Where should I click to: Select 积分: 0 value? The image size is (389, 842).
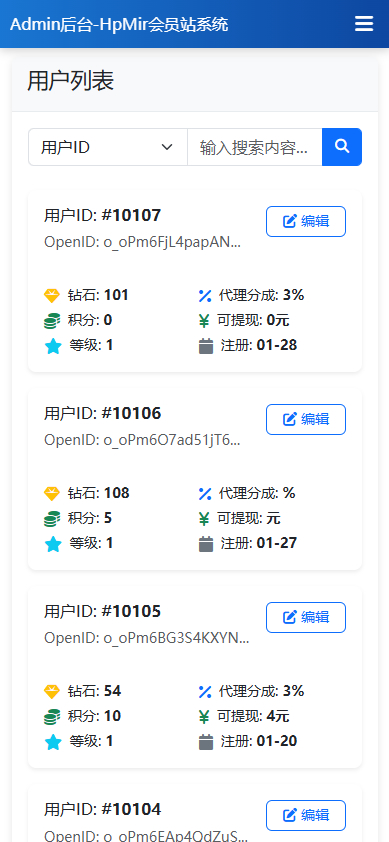tap(90, 320)
